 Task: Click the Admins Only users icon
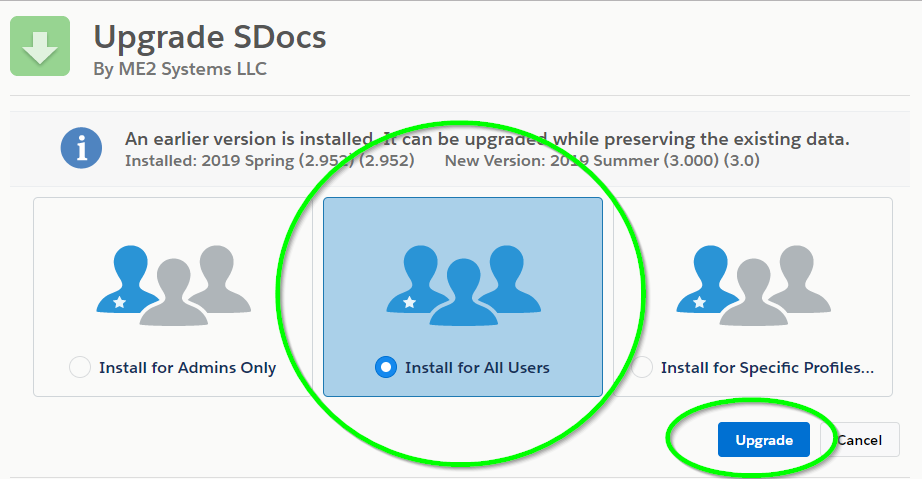(x=173, y=285)
